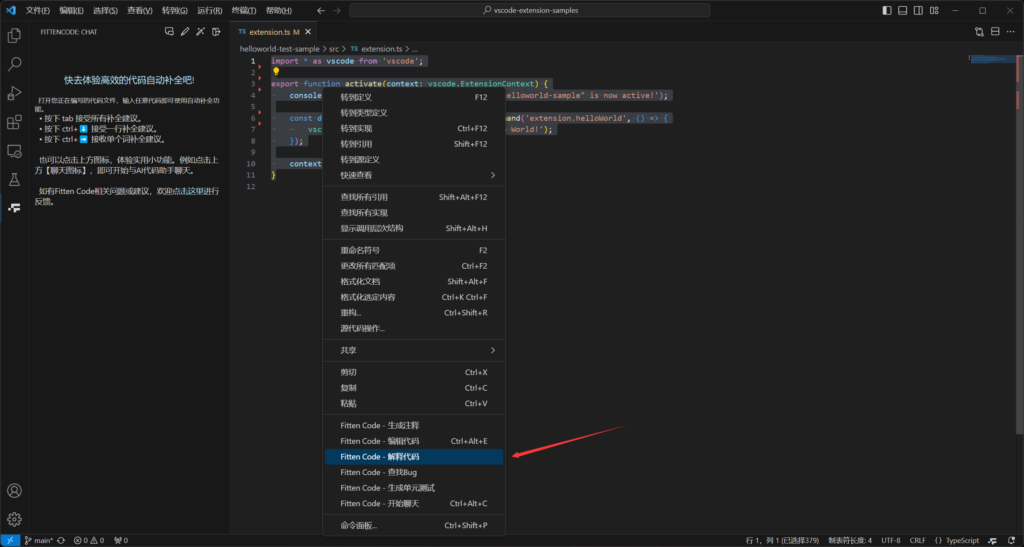The image size is (1024, 547).
Task: Click the lightbulb code action icon
Action: [x=276, y=72]
